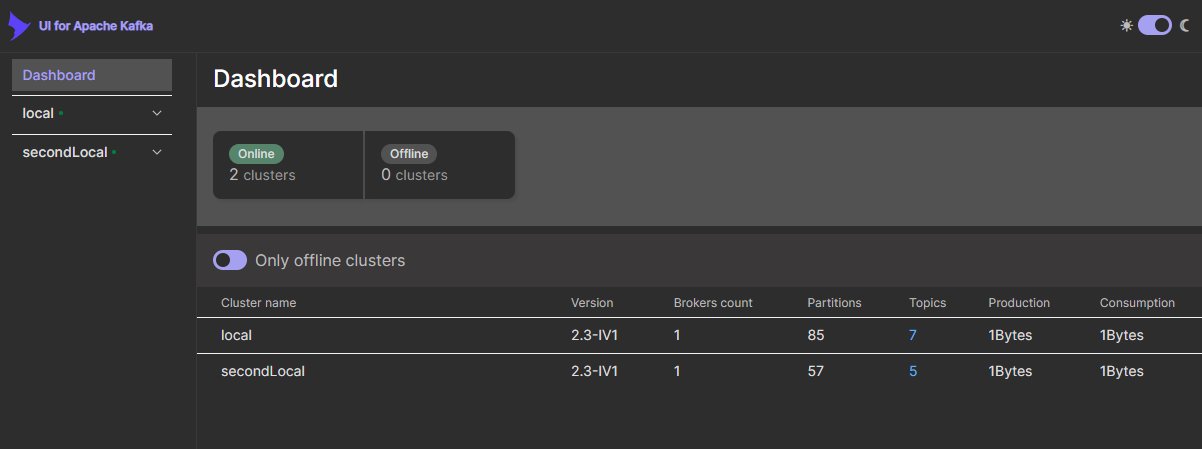Screen dimensions: 1202x449
Task: Click the 0 clusters count text
Action: pyautogui.click(x=414, y=175)
